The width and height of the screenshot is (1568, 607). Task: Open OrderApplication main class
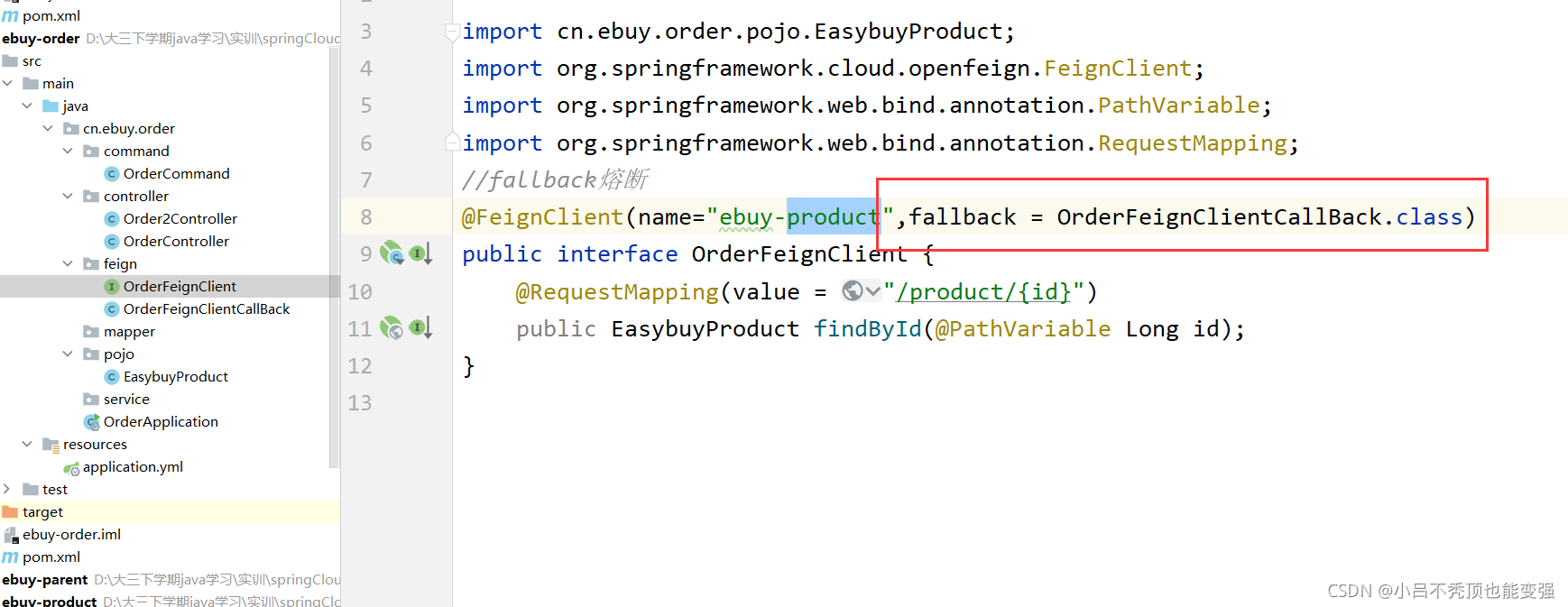coord(161,421)
